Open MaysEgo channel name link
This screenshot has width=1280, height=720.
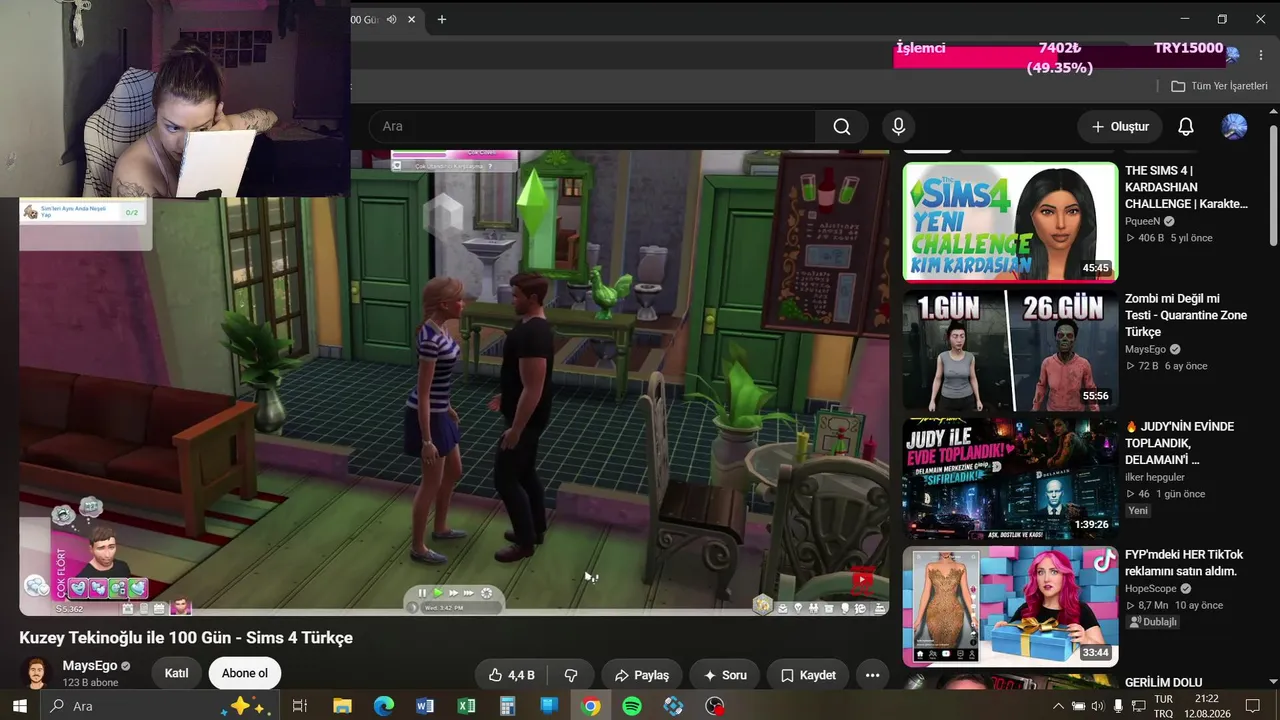click(x=89, y=665)
